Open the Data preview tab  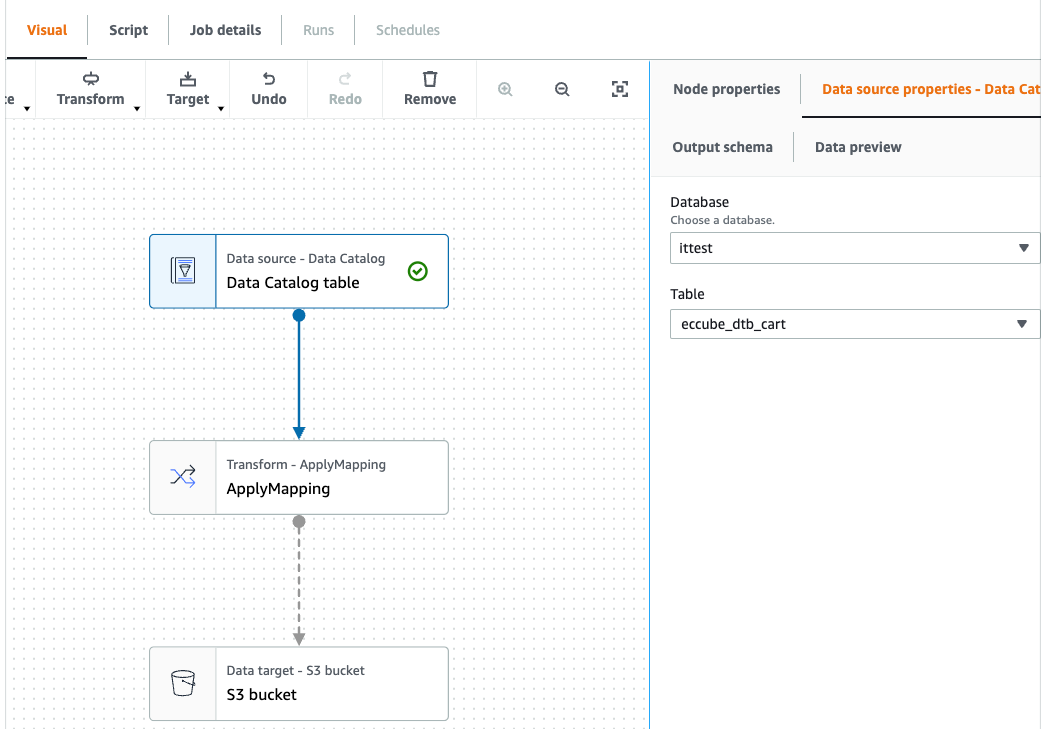858,147
